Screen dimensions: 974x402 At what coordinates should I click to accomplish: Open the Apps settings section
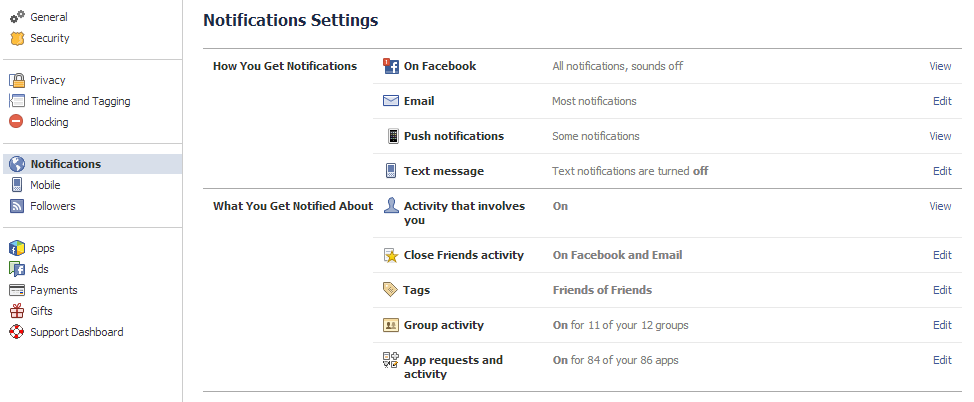[42, 248]
